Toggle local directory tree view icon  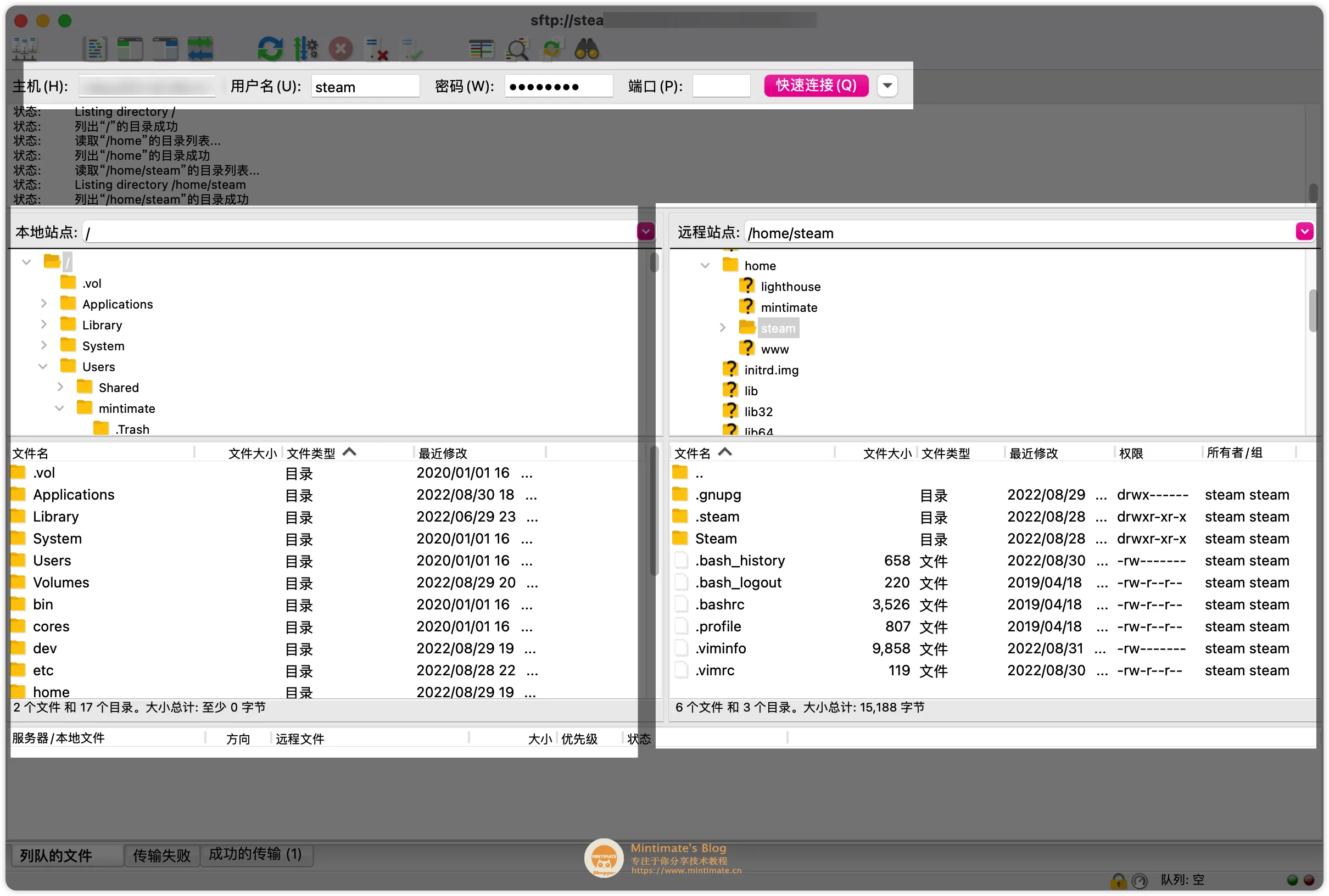coord(130,49)
